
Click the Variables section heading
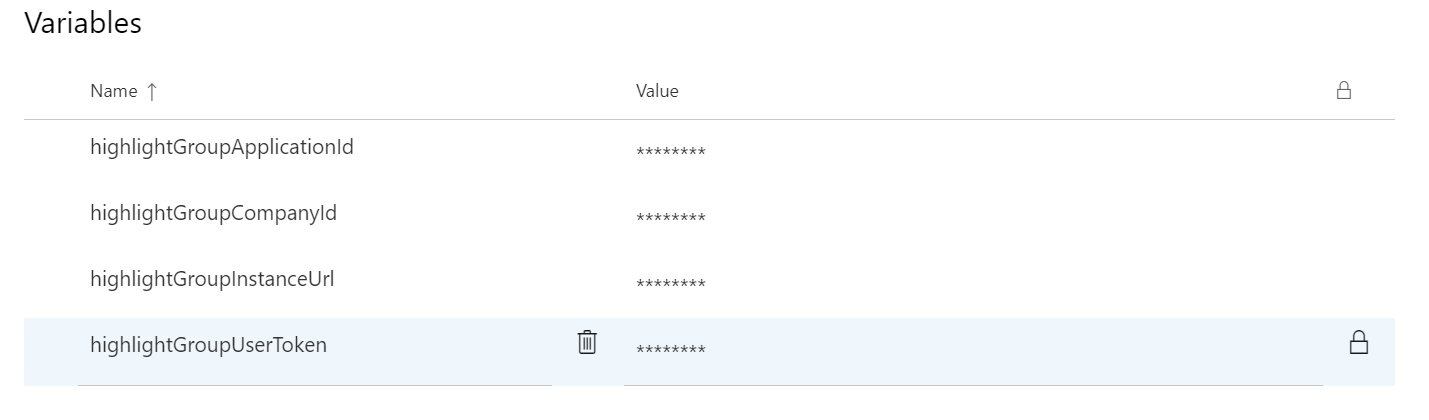(83, 24)
